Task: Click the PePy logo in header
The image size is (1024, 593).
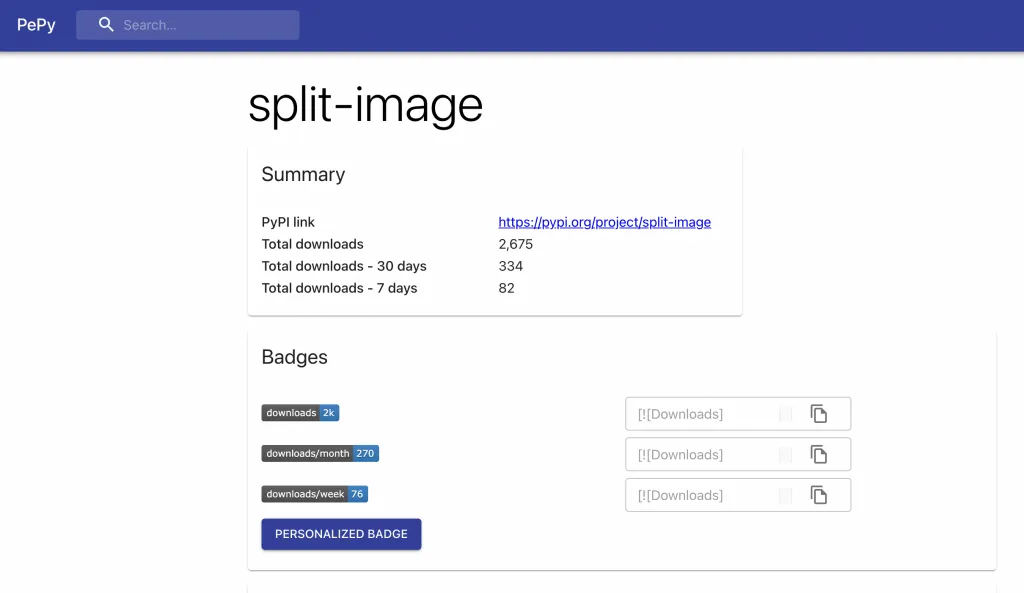Action: click(36, 25)
